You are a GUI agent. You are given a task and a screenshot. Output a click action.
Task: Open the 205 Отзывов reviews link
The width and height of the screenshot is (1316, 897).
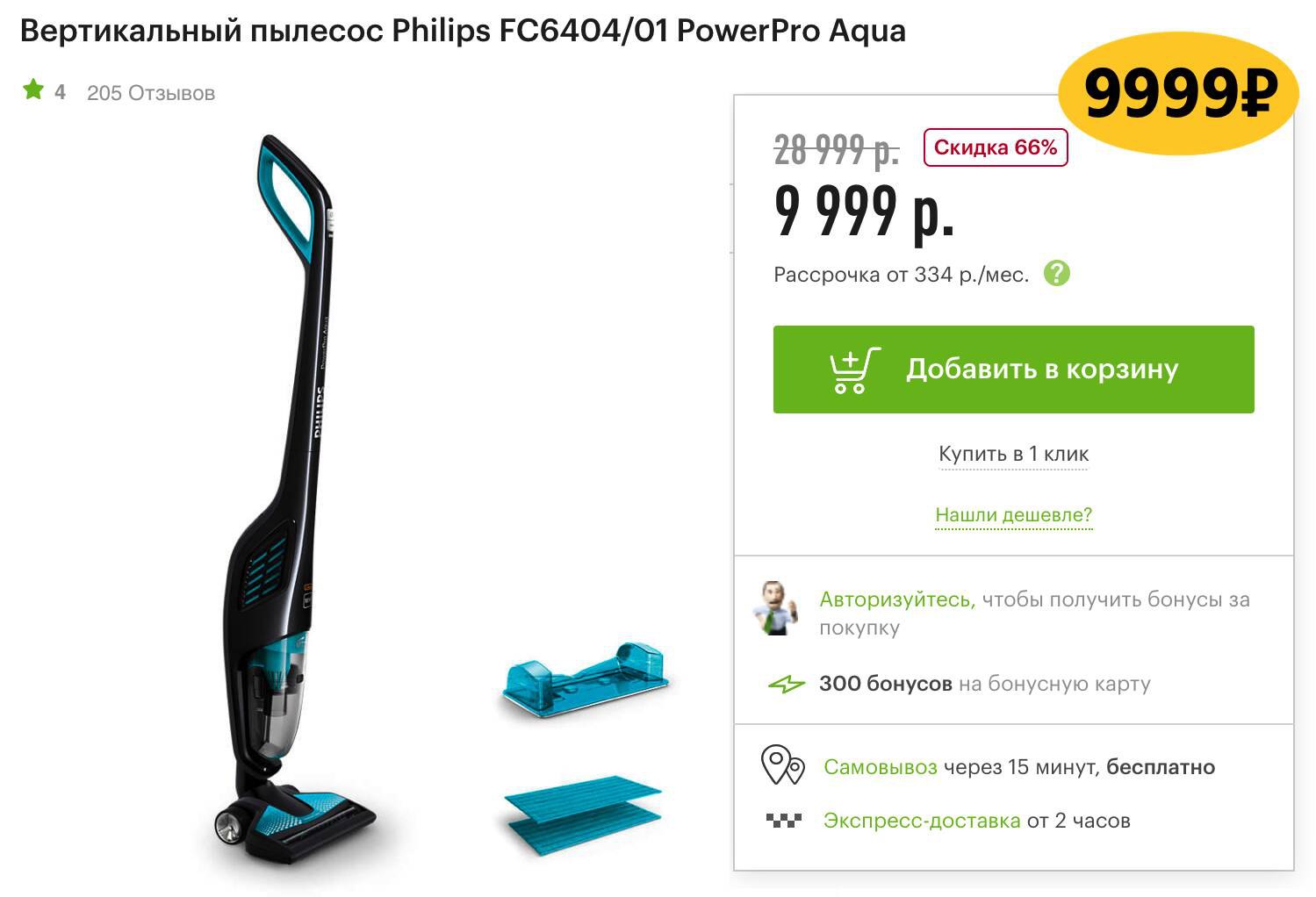click(x=151, y=93)
